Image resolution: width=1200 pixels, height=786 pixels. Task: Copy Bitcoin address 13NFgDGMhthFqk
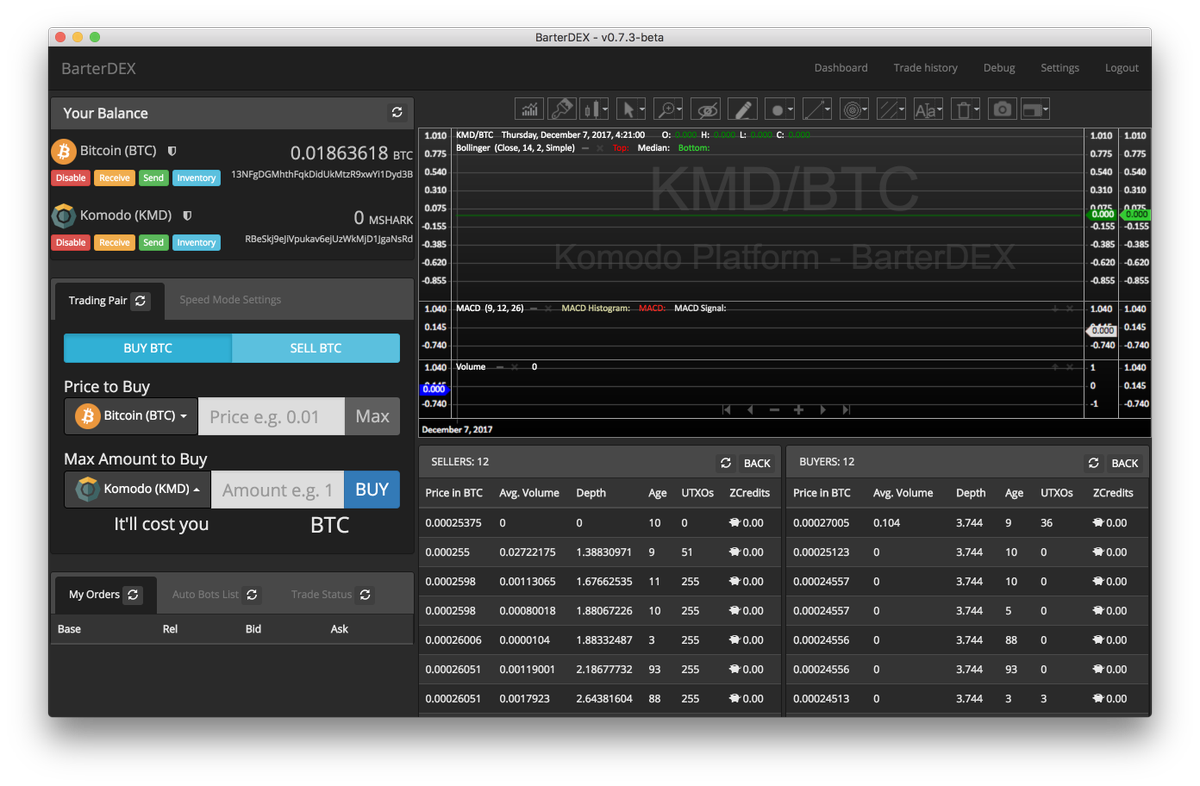(322, 174)
